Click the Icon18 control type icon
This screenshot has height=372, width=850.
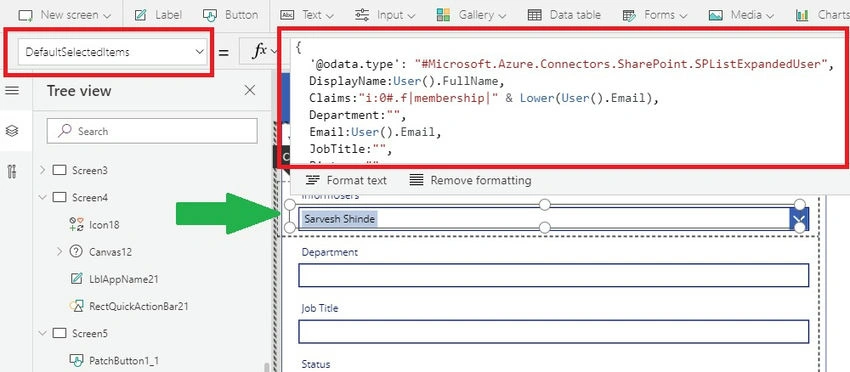point(76,225)
